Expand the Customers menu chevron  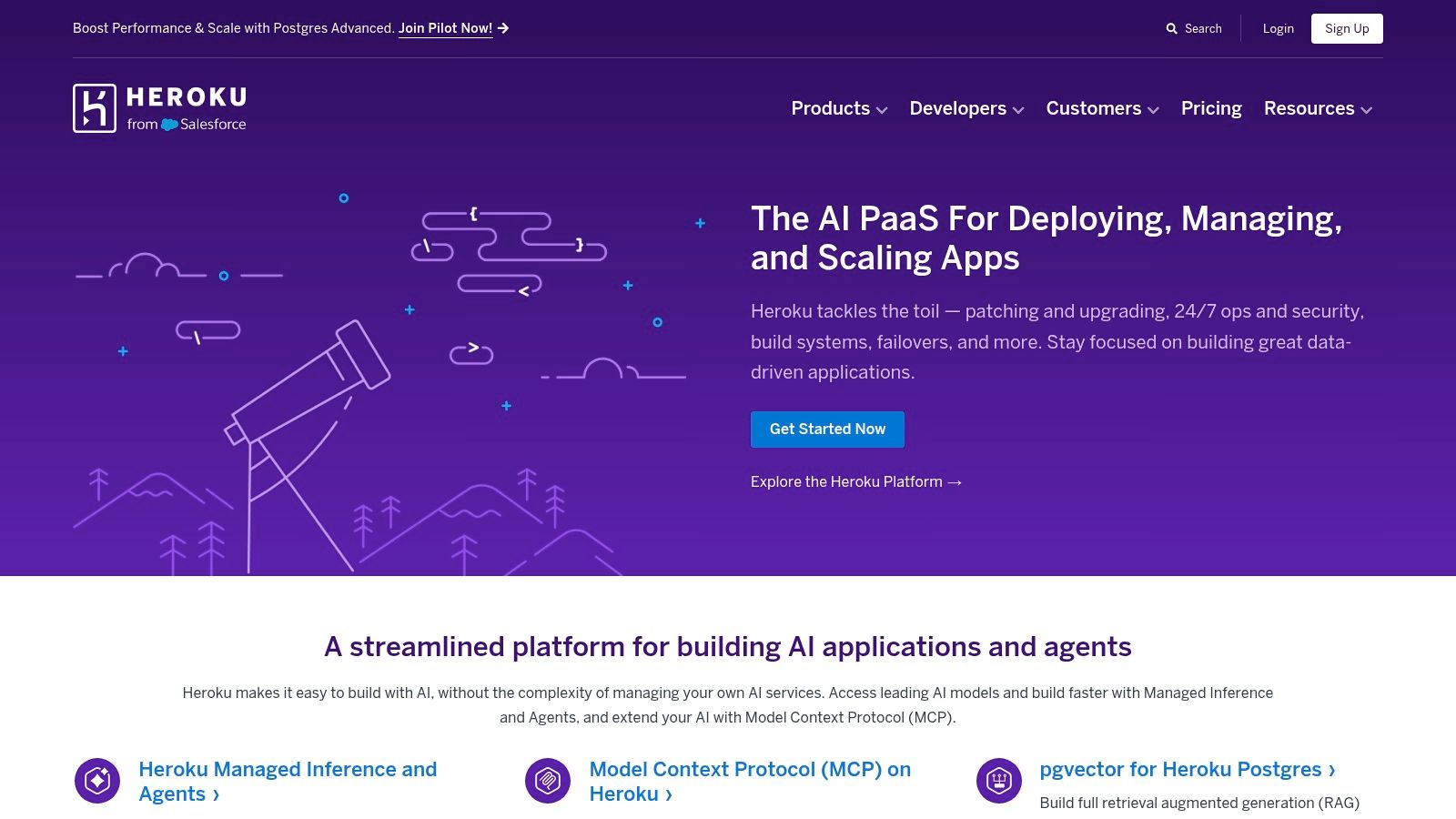[1153, 110]
